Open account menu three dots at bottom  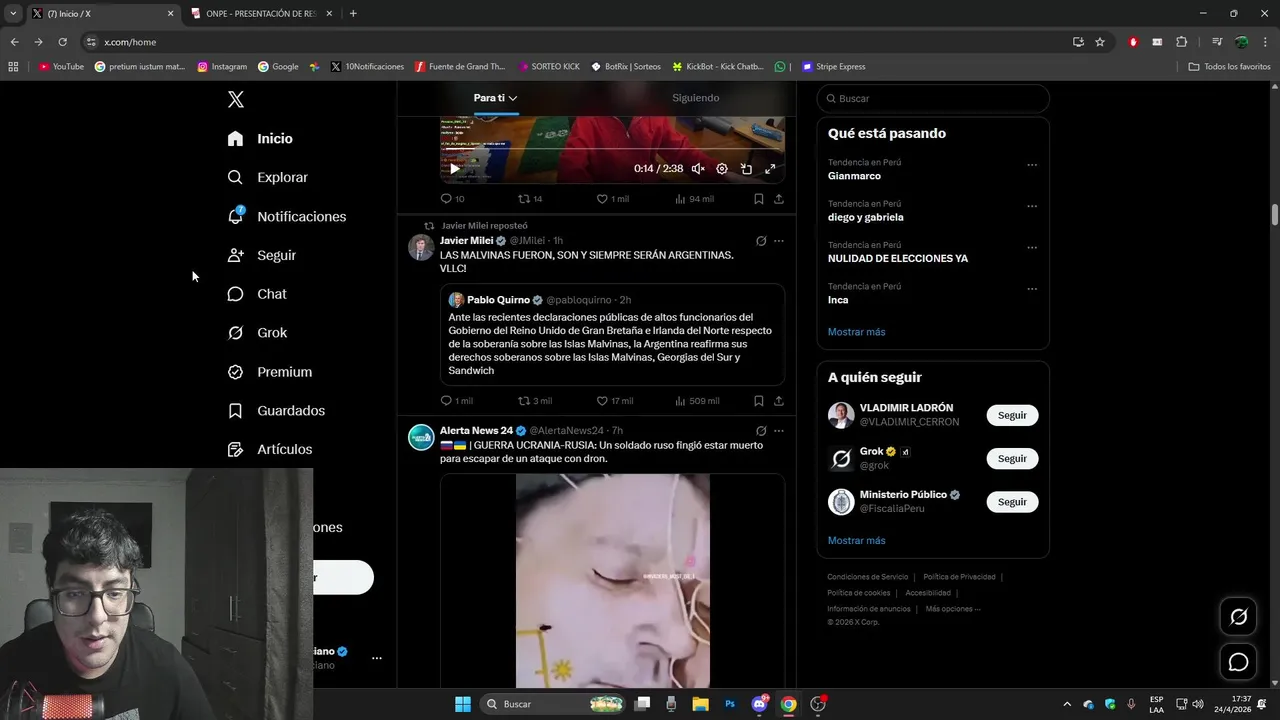tap(377, 658)
